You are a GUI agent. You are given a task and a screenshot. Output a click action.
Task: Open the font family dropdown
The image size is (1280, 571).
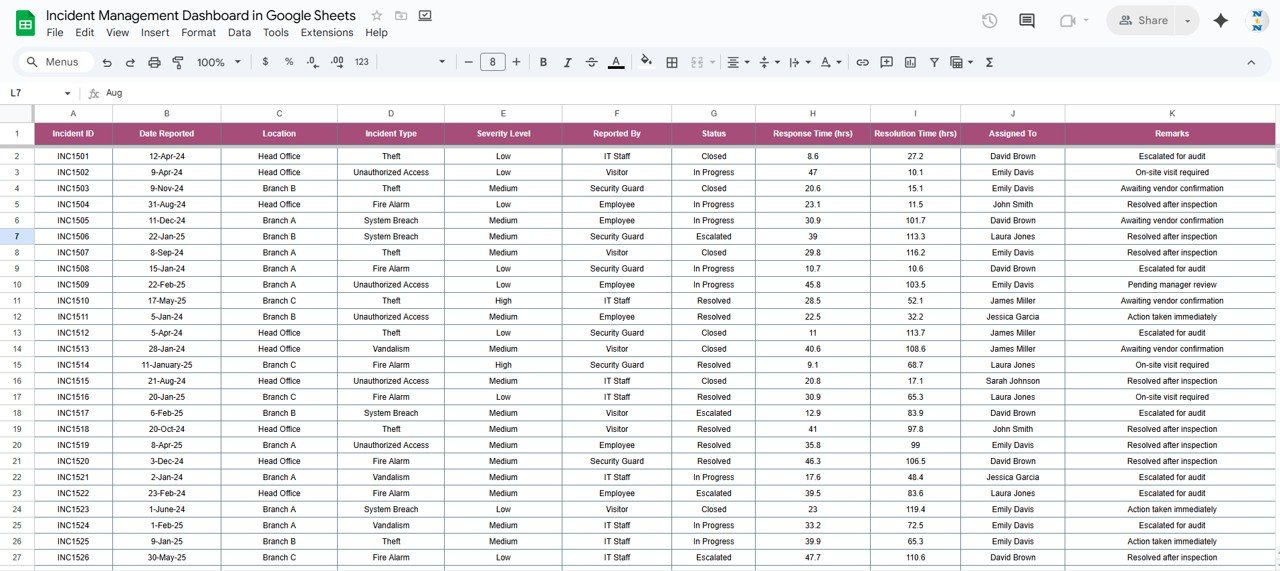(415, 62)
